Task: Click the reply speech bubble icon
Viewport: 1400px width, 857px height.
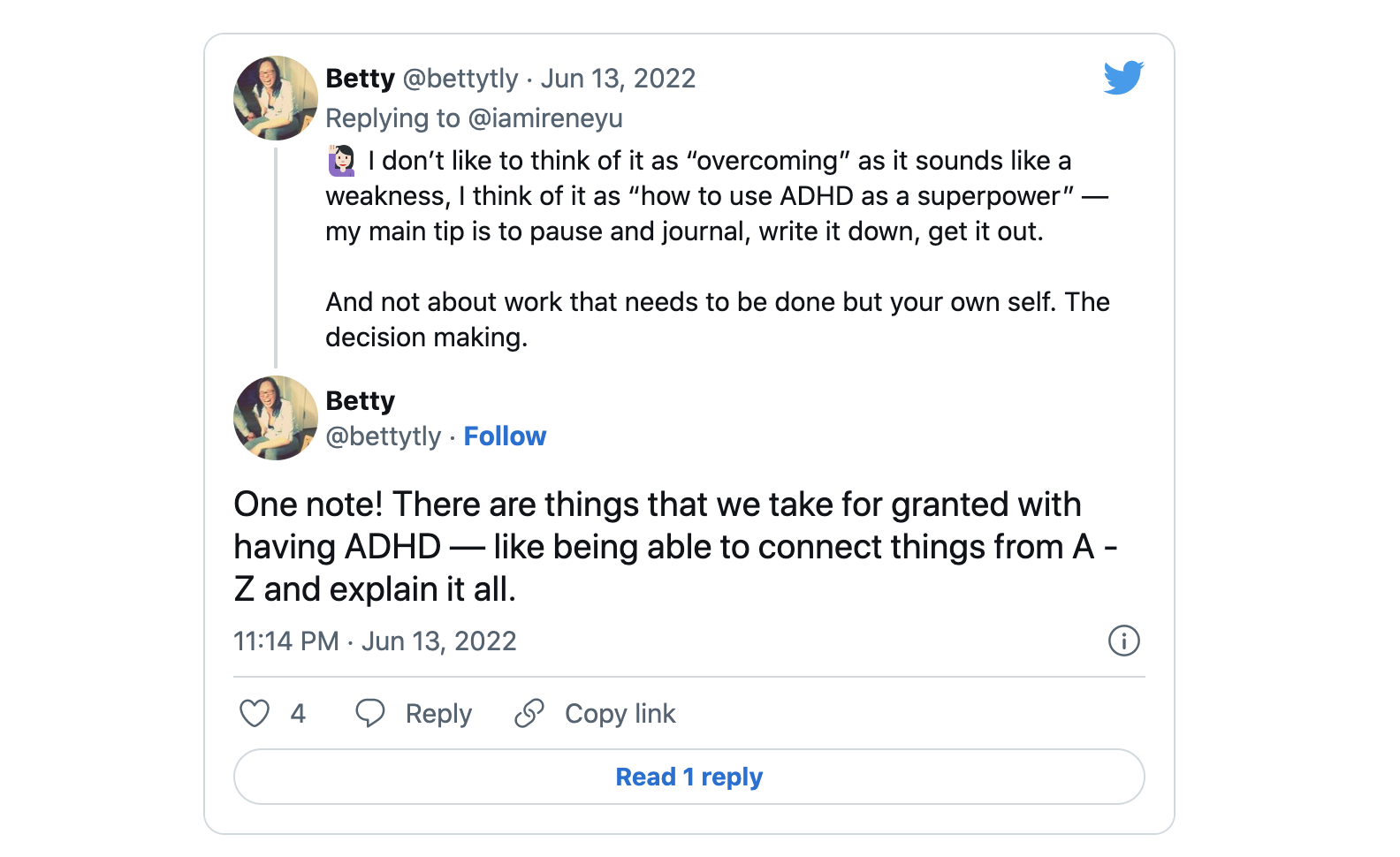Action: pyautogui.click(x=370, y=713)
